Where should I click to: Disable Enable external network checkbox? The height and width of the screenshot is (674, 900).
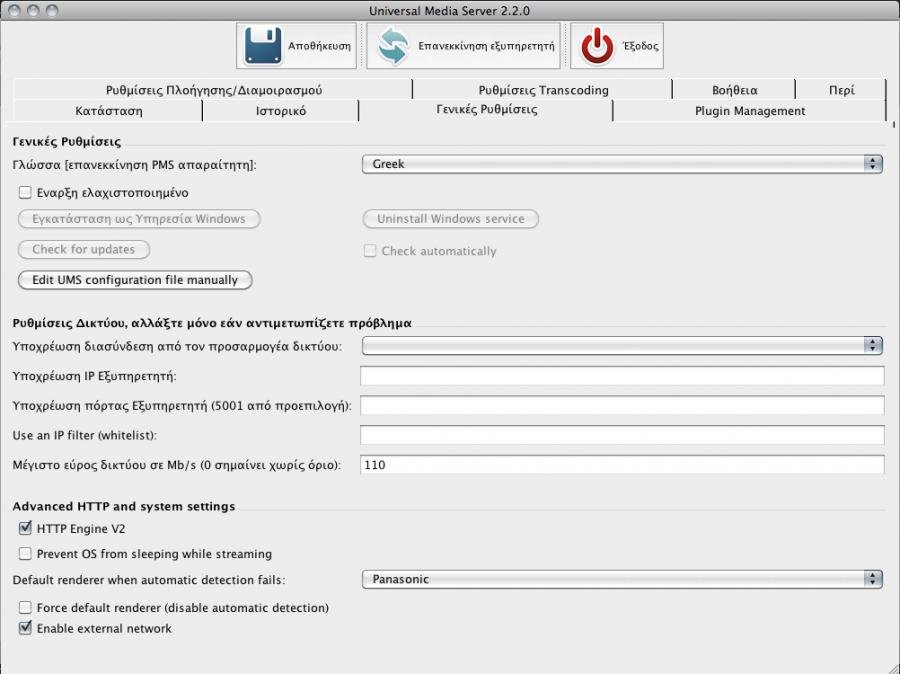[25, 628]
